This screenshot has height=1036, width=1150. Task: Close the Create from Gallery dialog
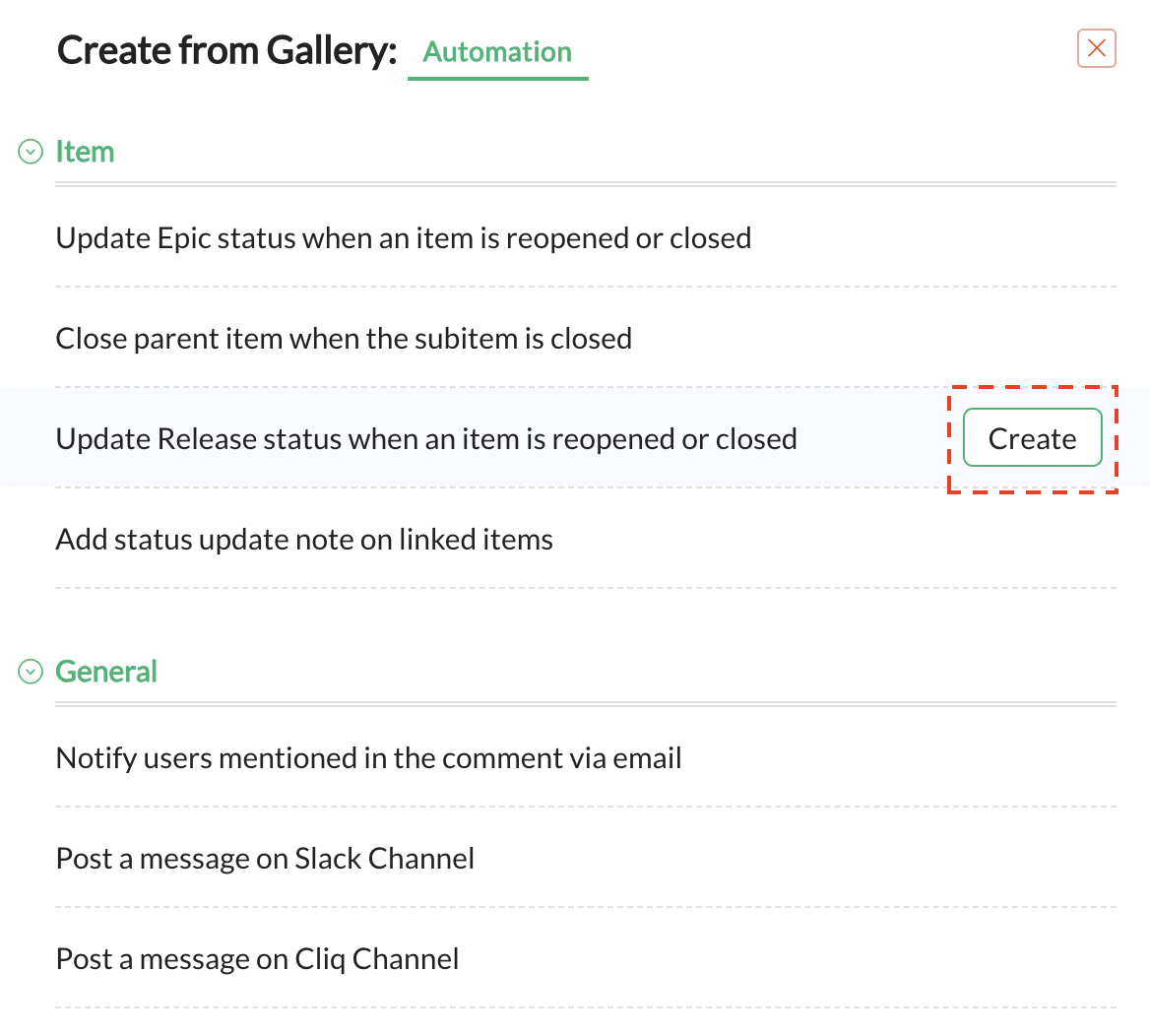coord(1096,48)
